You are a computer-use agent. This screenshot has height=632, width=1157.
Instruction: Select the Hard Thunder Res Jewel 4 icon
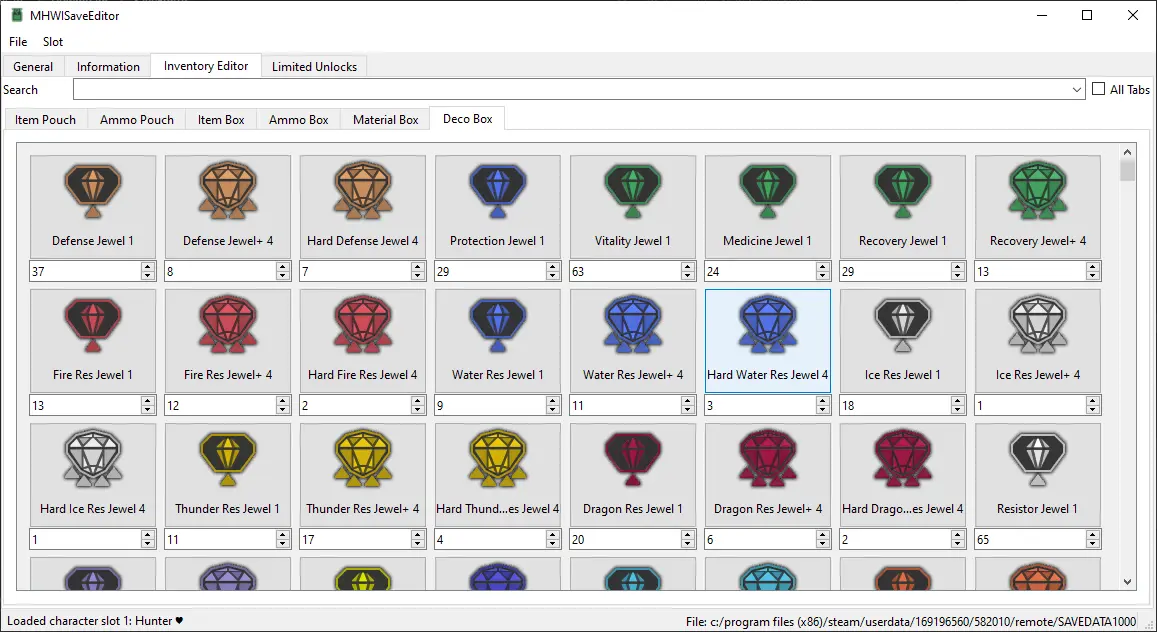pos(498,459)
